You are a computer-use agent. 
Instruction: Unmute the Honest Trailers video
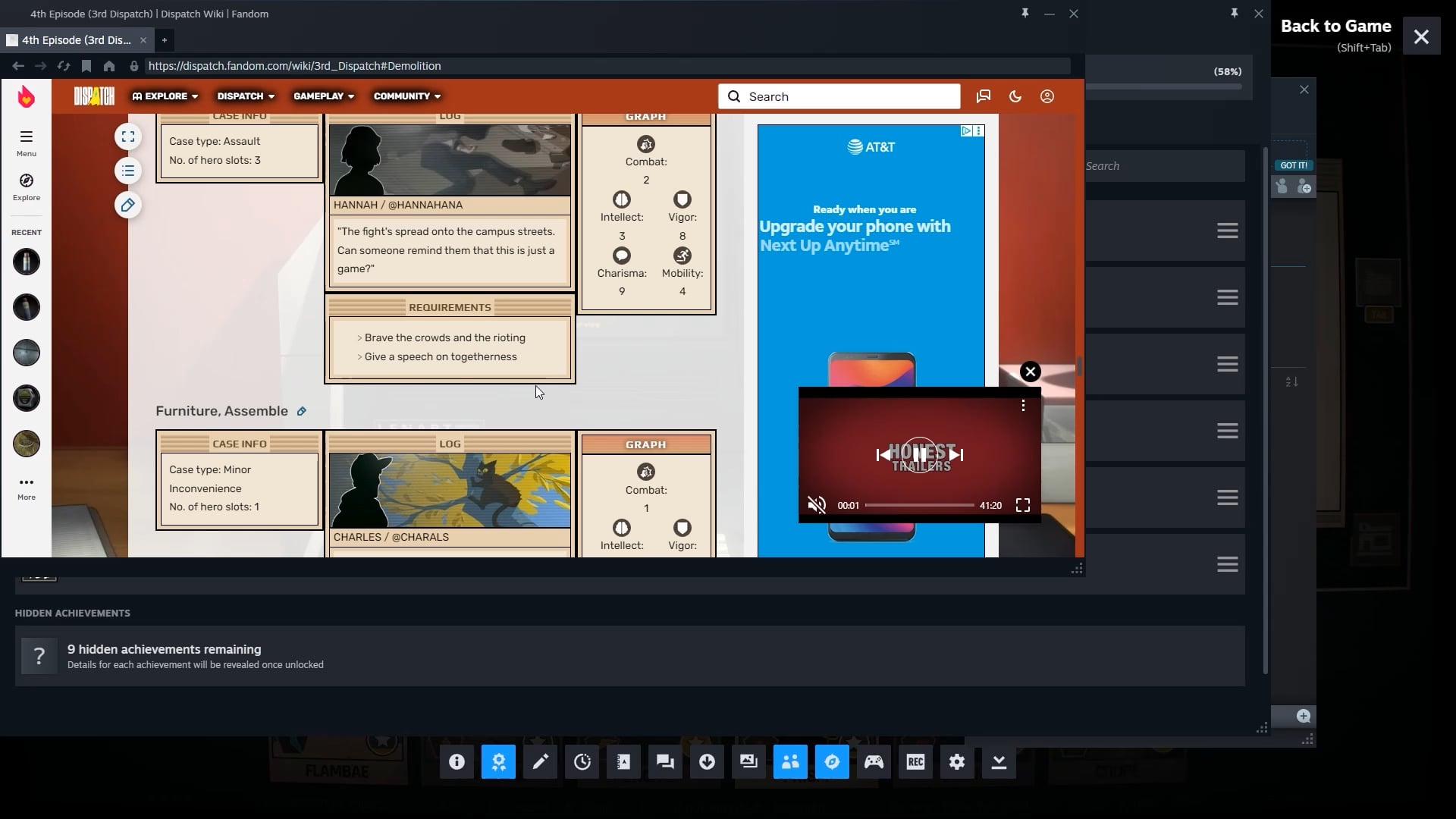(817, 505)
